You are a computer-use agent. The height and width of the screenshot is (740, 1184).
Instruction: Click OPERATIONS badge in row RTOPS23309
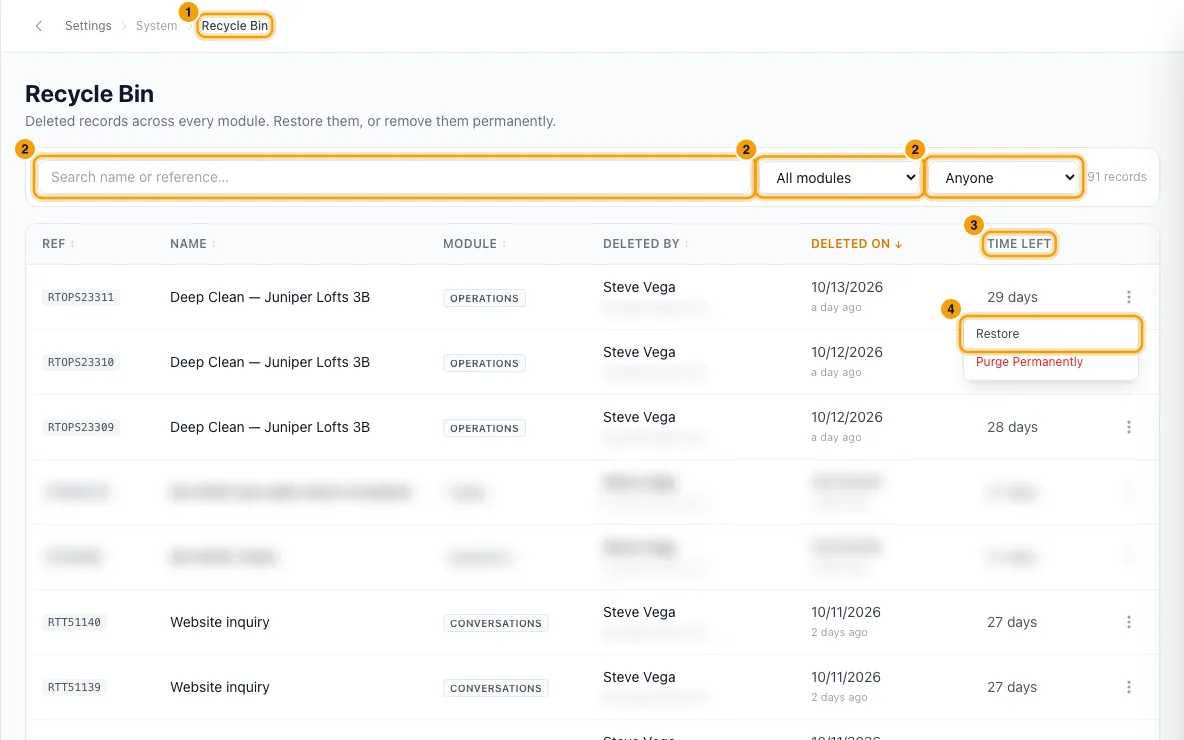pyautogui.click(x=484, y=428)
